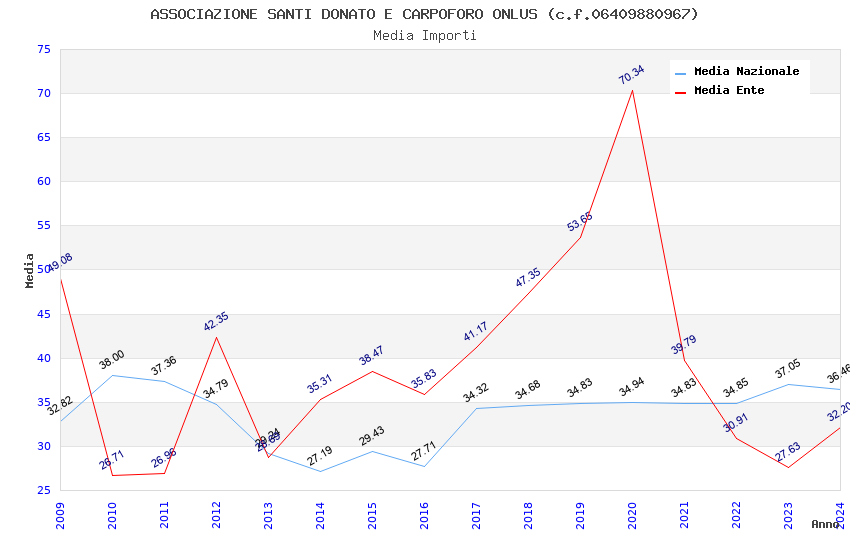This screenshot has width=850, height=550.
Task: Select the 26.96 data label
Action: pyautogui.click(x=164, y=457)
